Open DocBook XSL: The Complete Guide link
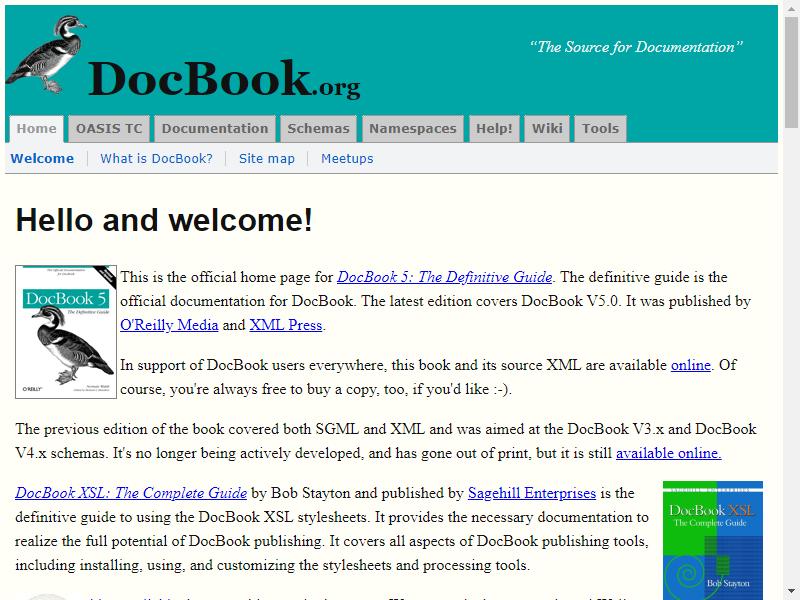 131,493
